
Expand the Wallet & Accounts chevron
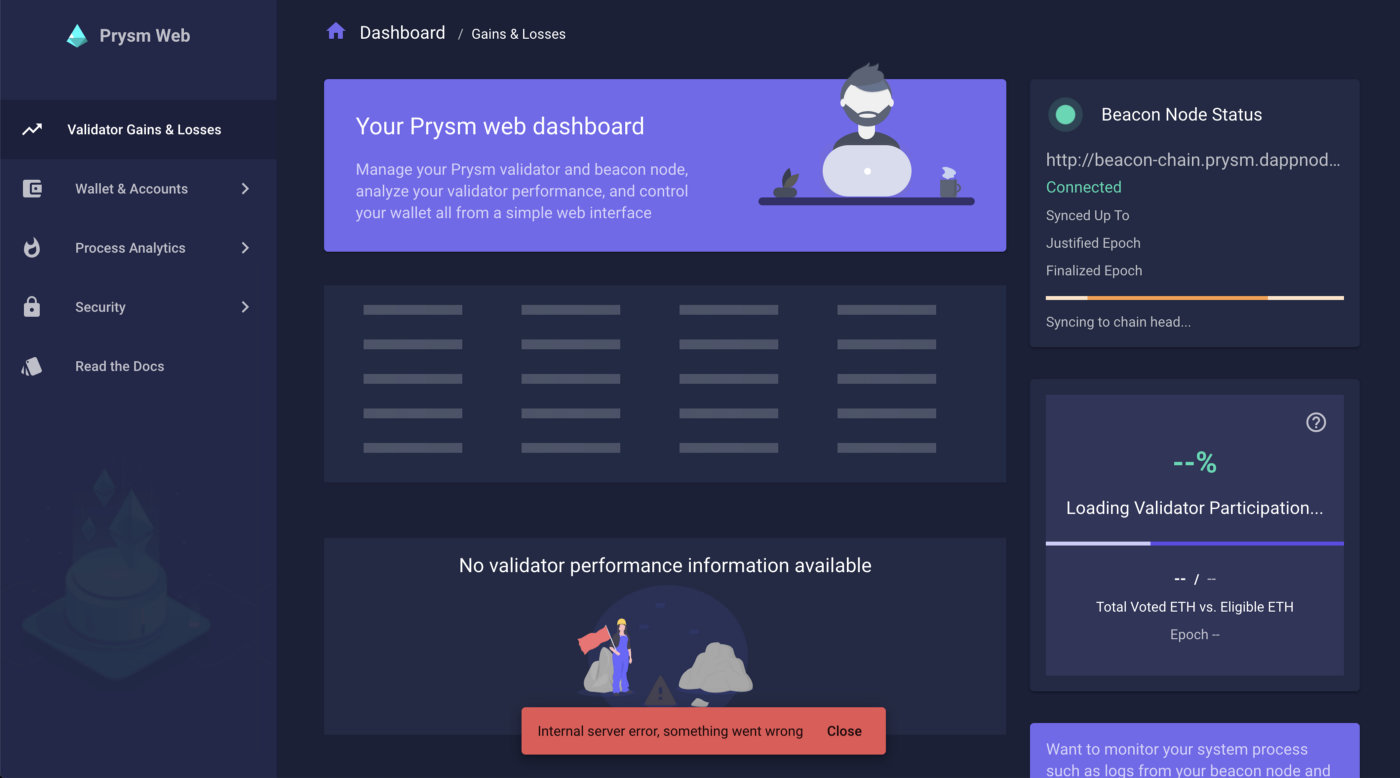(x=245, y=188)
